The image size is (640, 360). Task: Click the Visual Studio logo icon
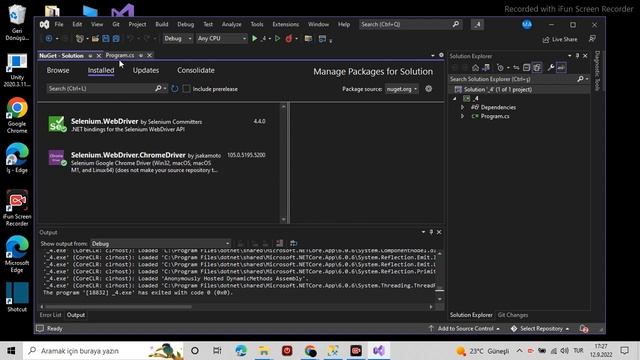point(44,24)
